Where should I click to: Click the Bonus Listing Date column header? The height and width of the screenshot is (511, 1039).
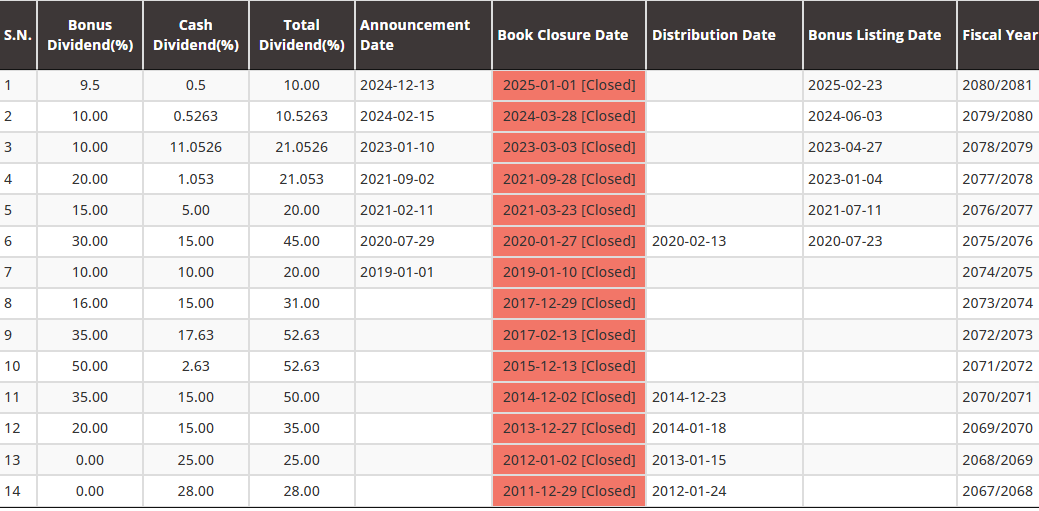click(874, 35)
